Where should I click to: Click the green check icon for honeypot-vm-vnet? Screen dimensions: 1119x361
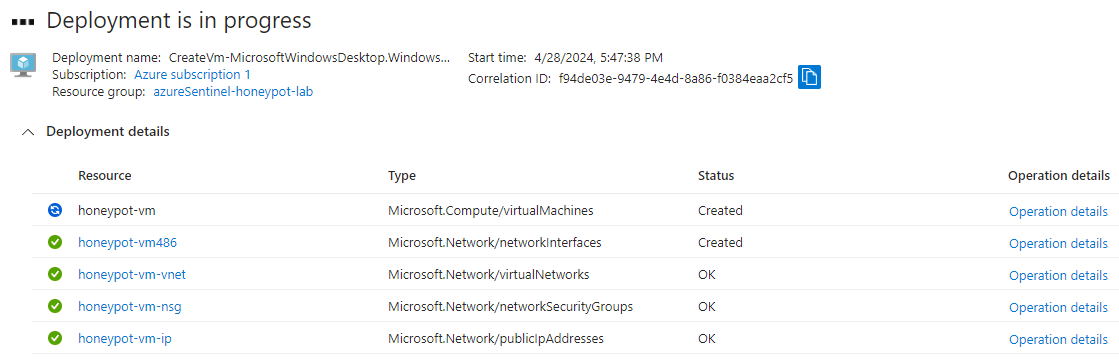click(x=55, y=275)
